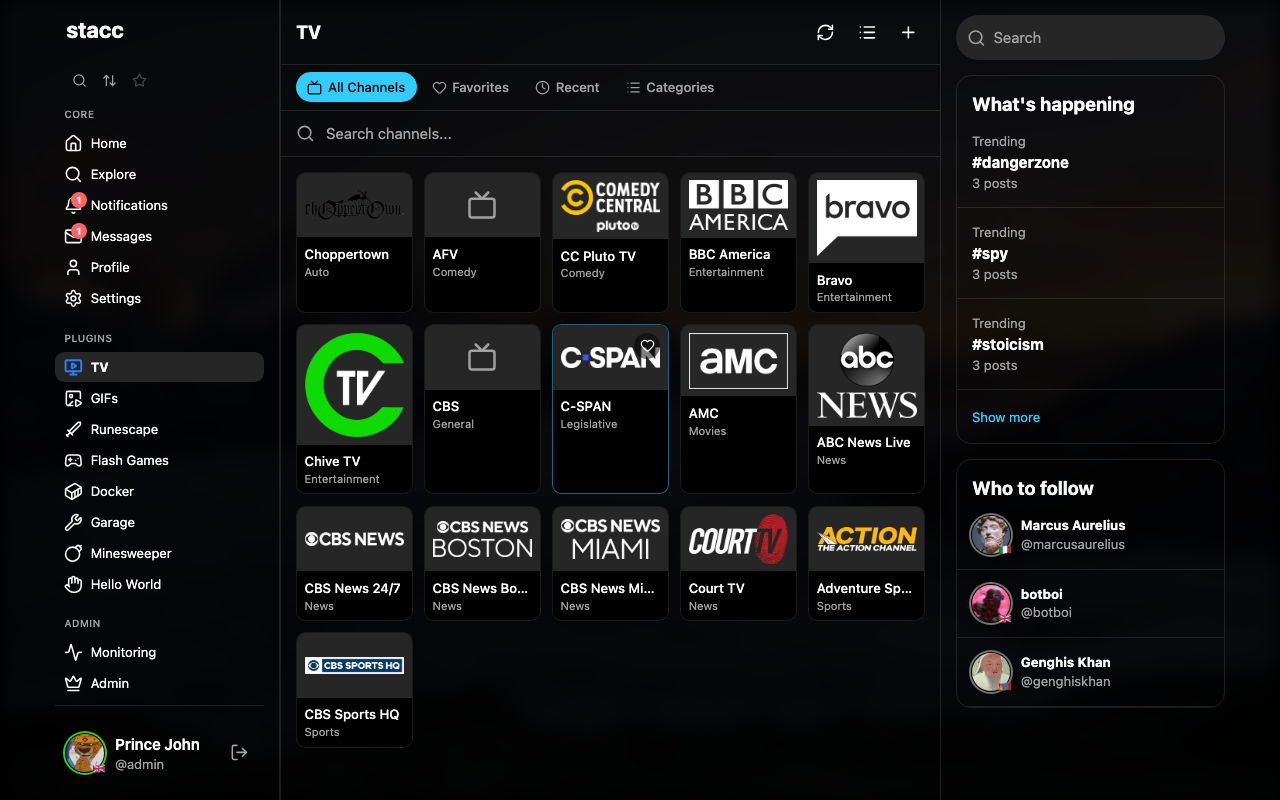1280x800 pixels.
Task: Refresh the TV channel list
Action: [825, 32]
